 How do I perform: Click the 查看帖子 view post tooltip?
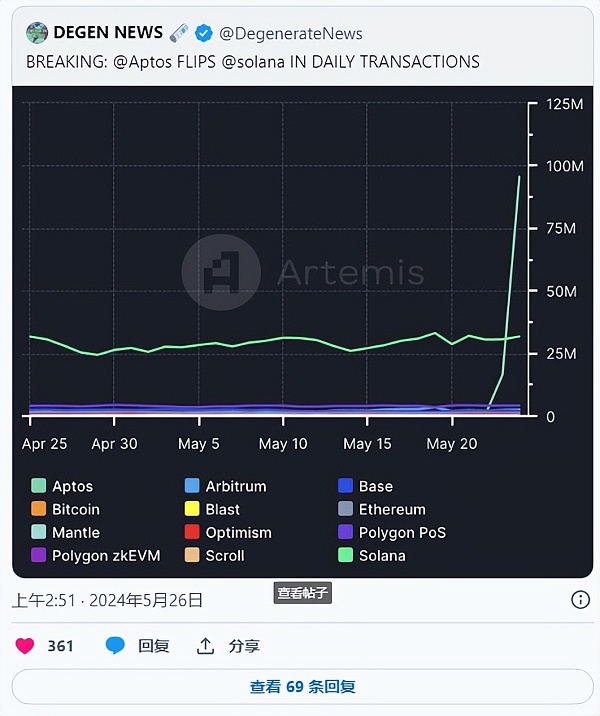[x=302, y=593]
